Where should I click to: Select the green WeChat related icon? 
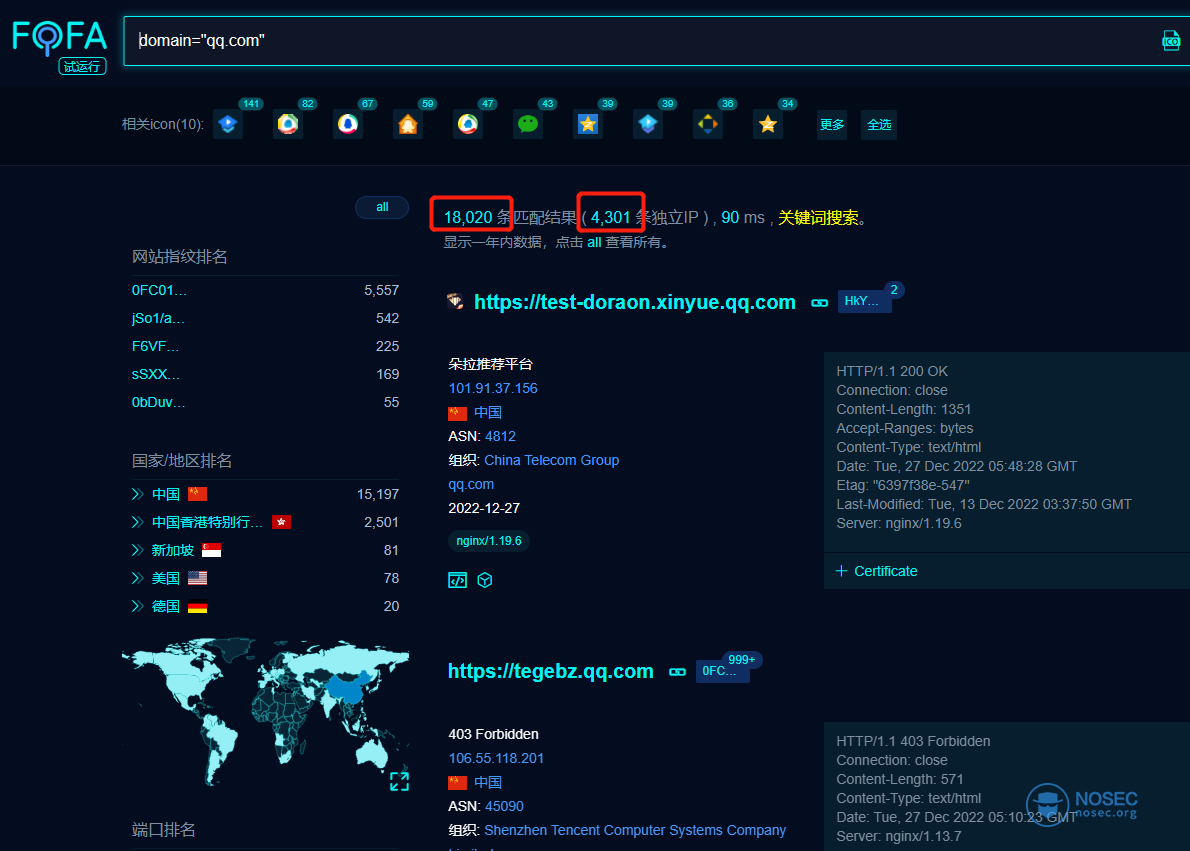(x=528, y=124)
